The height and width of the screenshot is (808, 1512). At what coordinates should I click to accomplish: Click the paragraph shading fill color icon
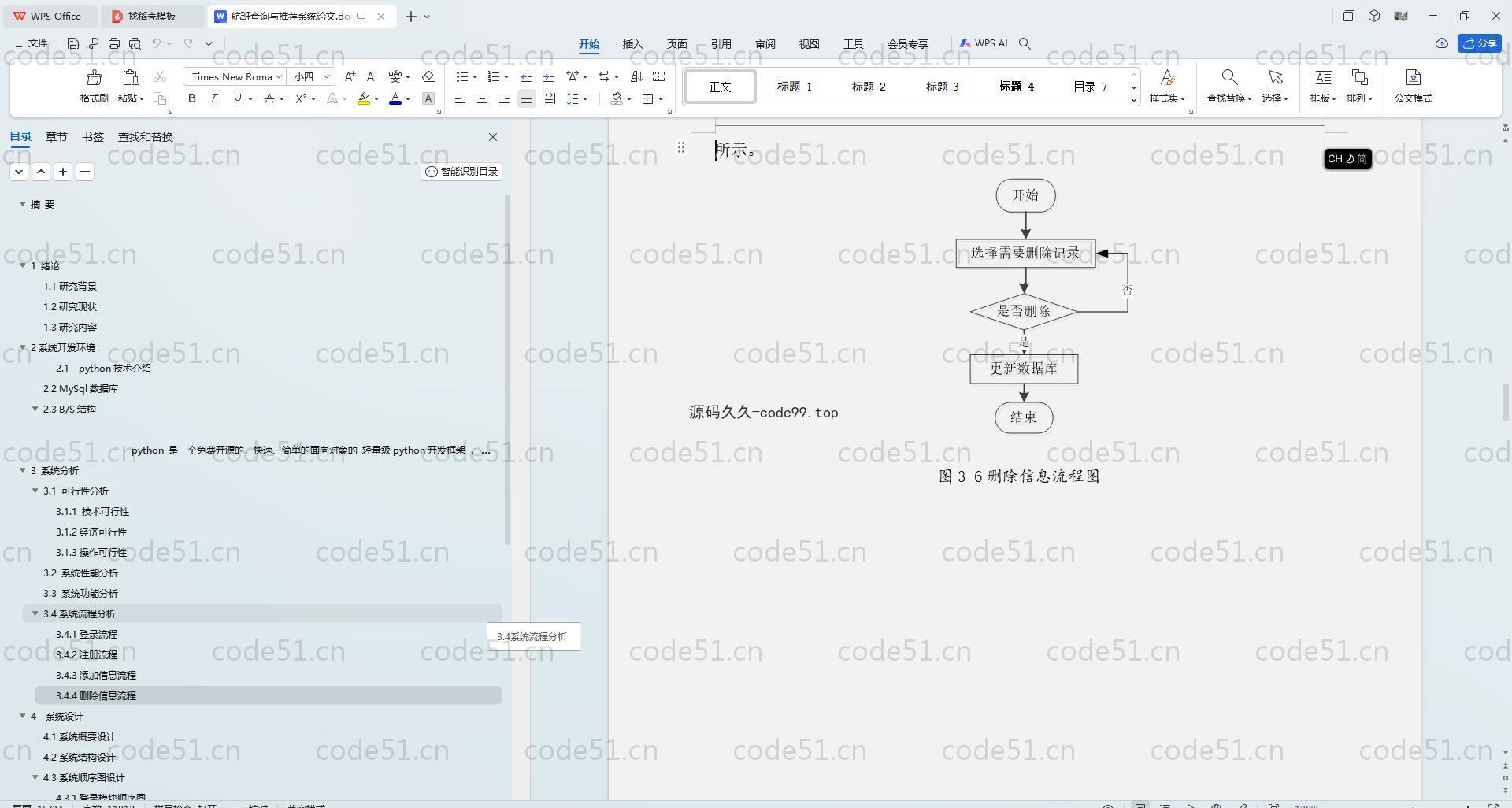617,98
